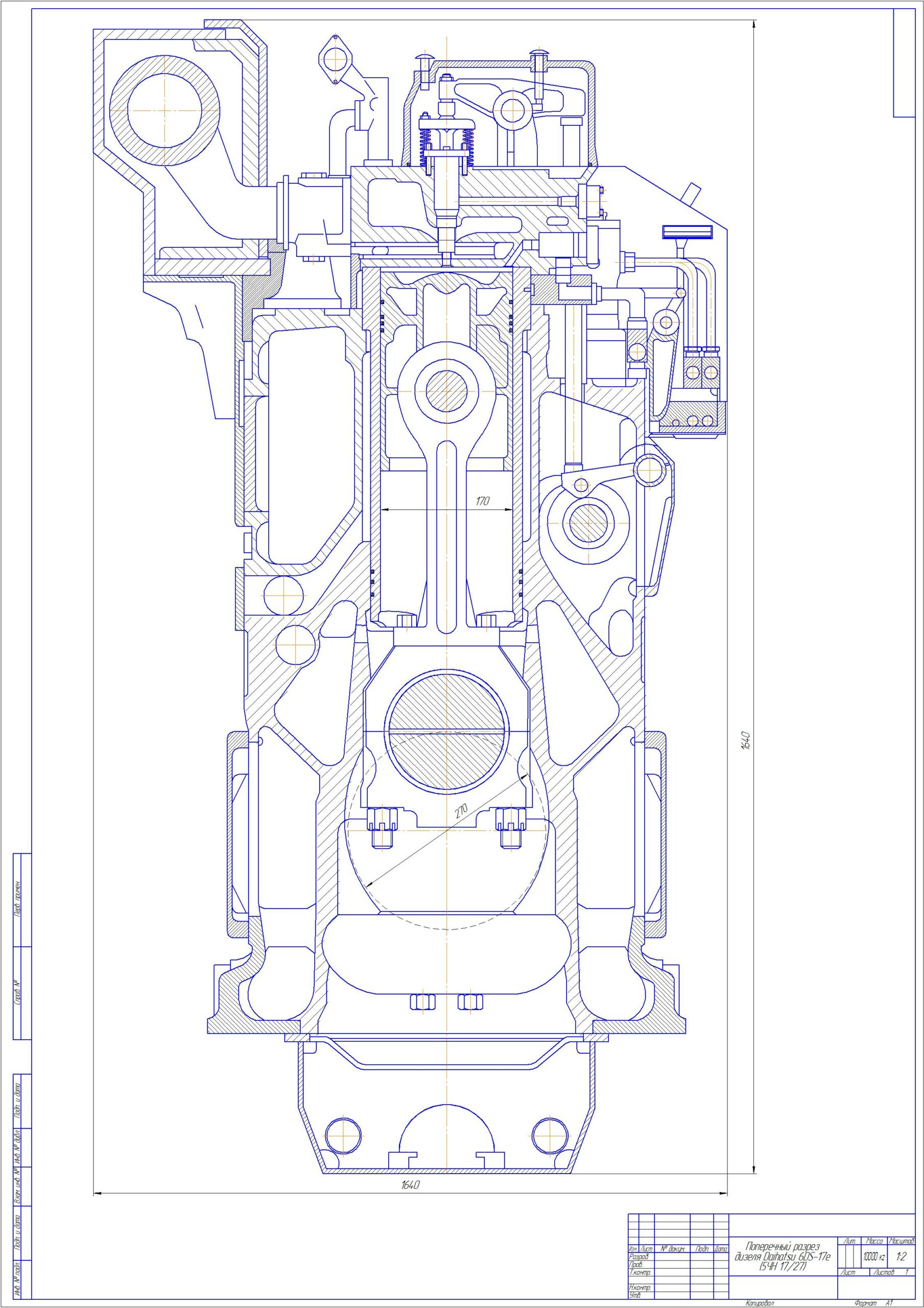
Task: Click the 270 crank circle diameter dimension
Action: coord(461,811)
